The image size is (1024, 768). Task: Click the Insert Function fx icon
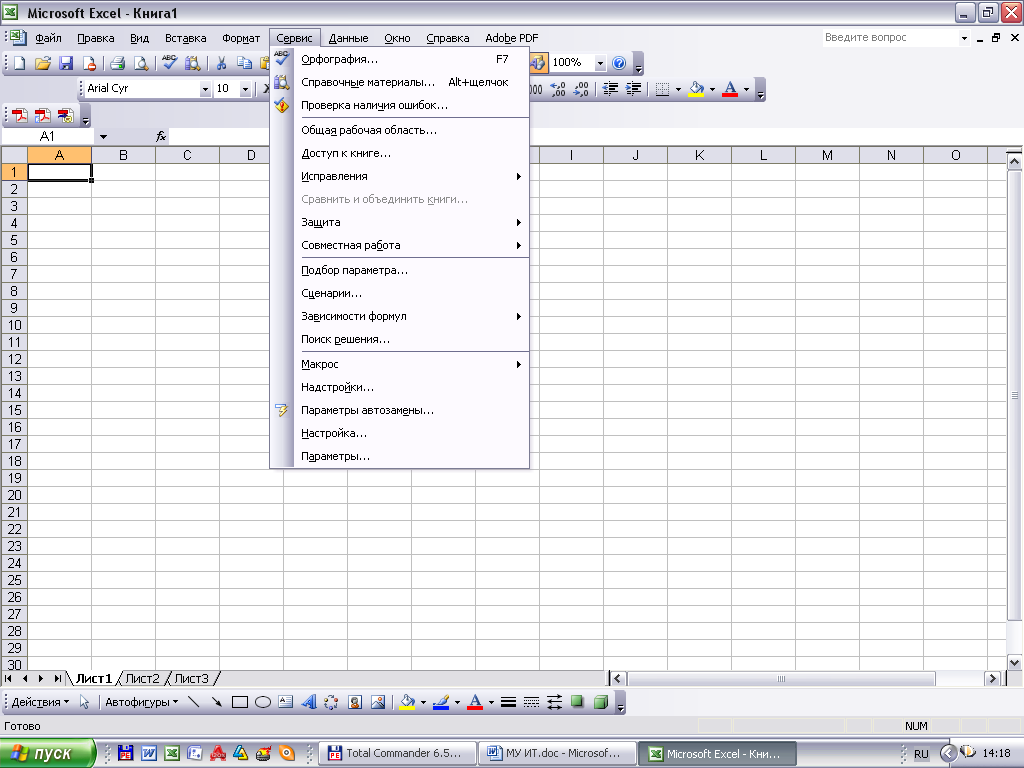161,136
